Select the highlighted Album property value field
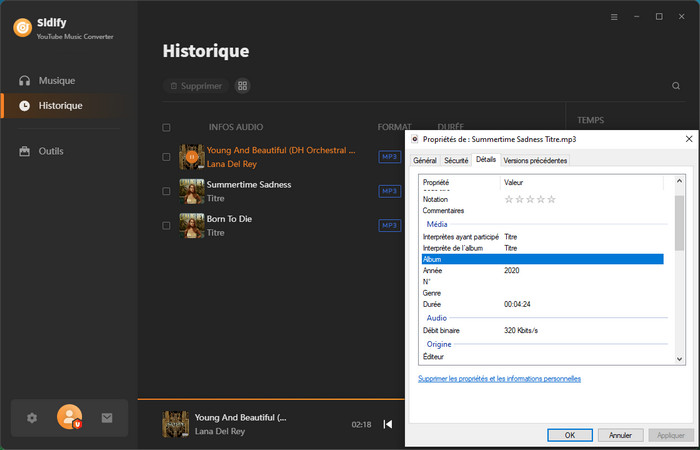Screen dimensions: 700x450 (582, 259)
